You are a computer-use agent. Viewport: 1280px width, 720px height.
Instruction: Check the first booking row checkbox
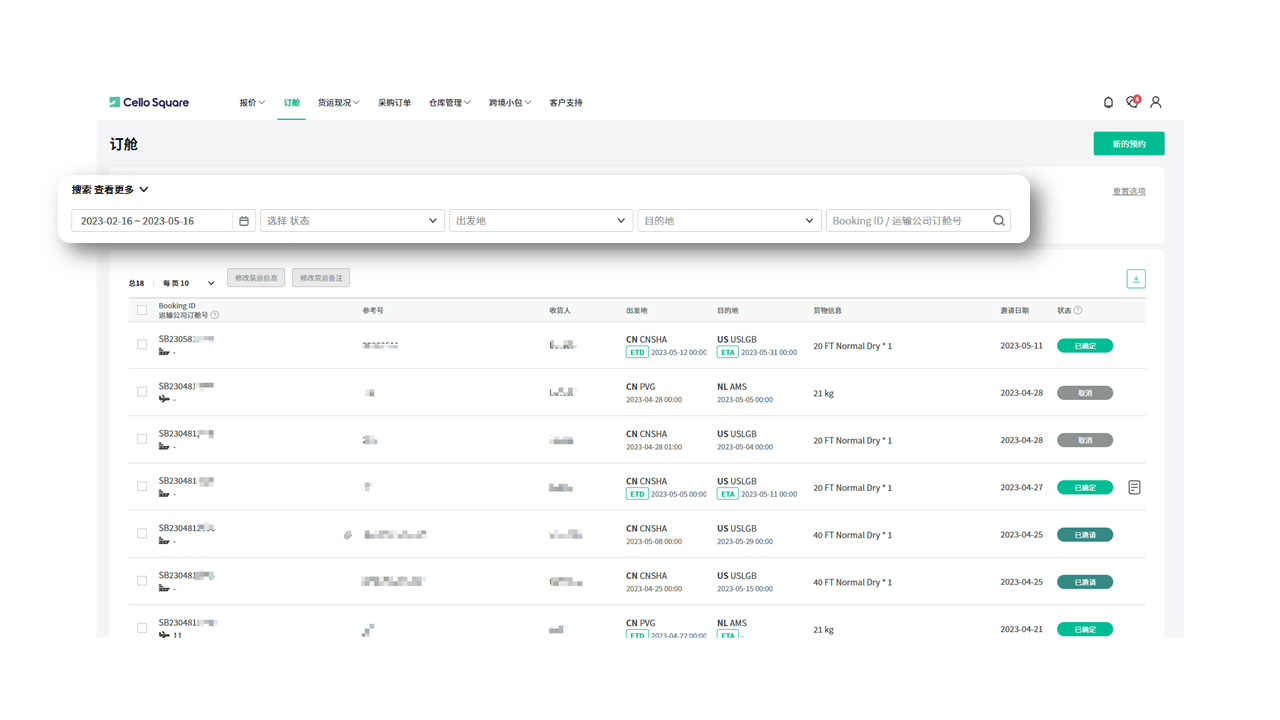[142, 345]
